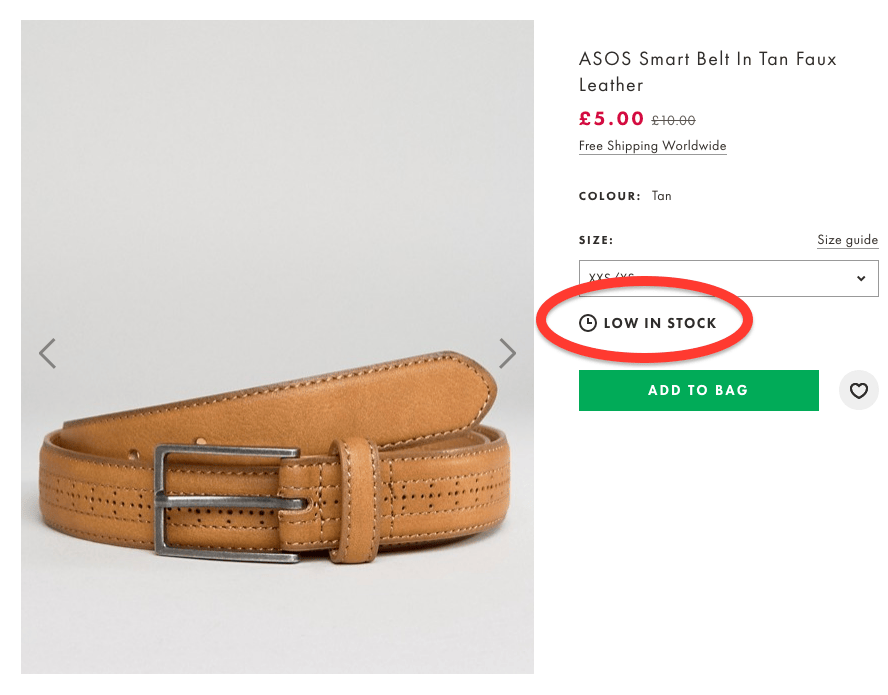The height and width of the screenshot is (695, 888).
Task: Add the belt to your wishlist via heart icon
Action: pyautogui.click(x=858, y=390)
